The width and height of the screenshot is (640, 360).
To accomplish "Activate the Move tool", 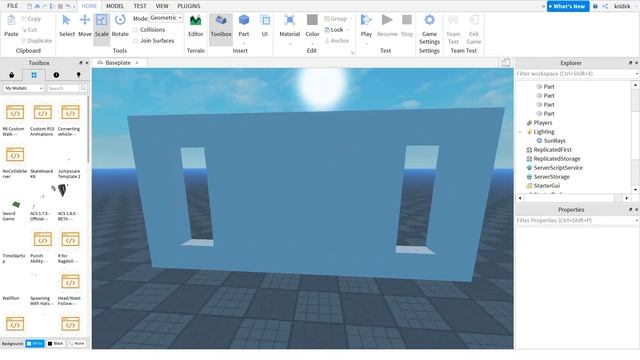I will click(84, 25).
